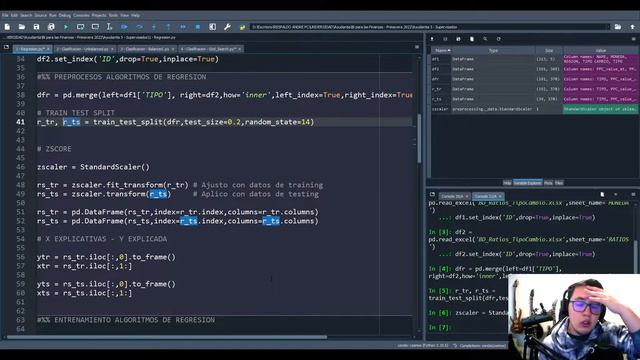The height and width of the screenshot is (360, 640).
Task: Sort variables by Size column
Action: coord(549,51)
